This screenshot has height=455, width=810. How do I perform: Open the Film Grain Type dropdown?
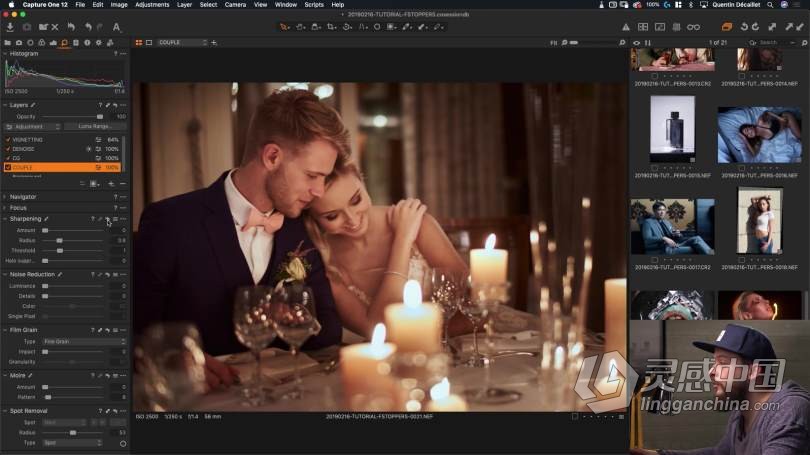tap(84, 341)
